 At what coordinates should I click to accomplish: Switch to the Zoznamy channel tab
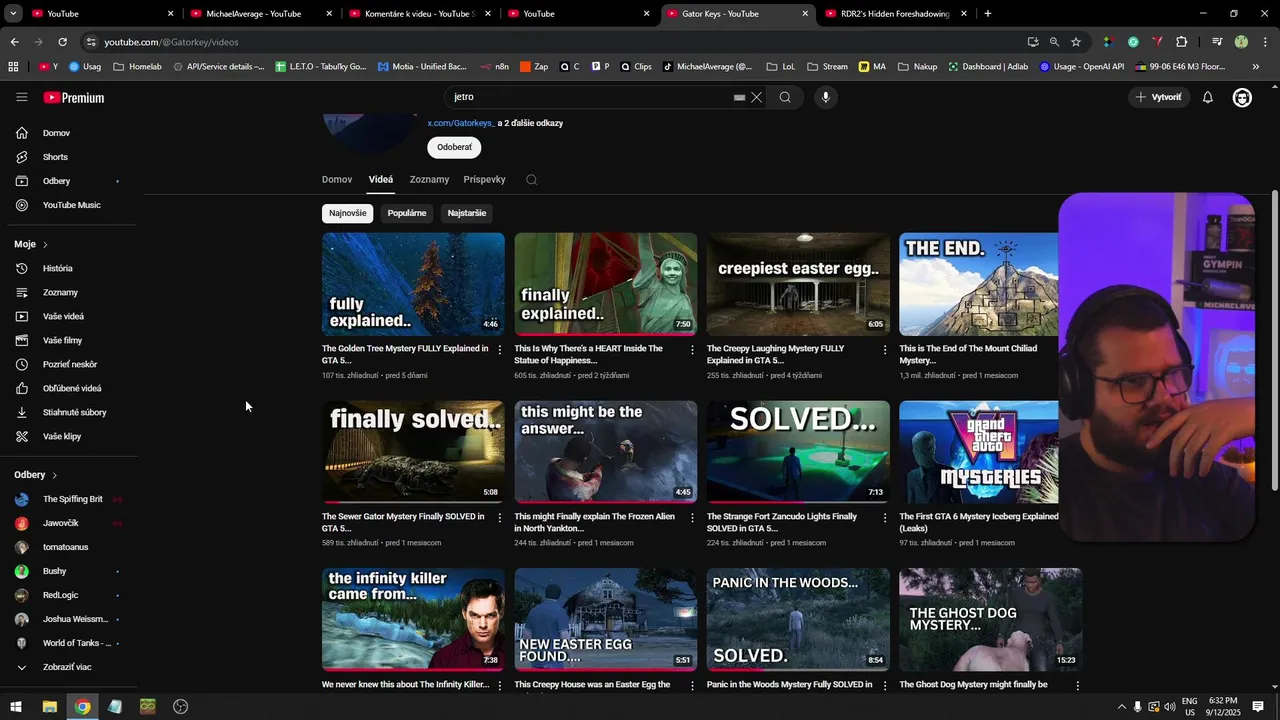[x=429, y=180]
